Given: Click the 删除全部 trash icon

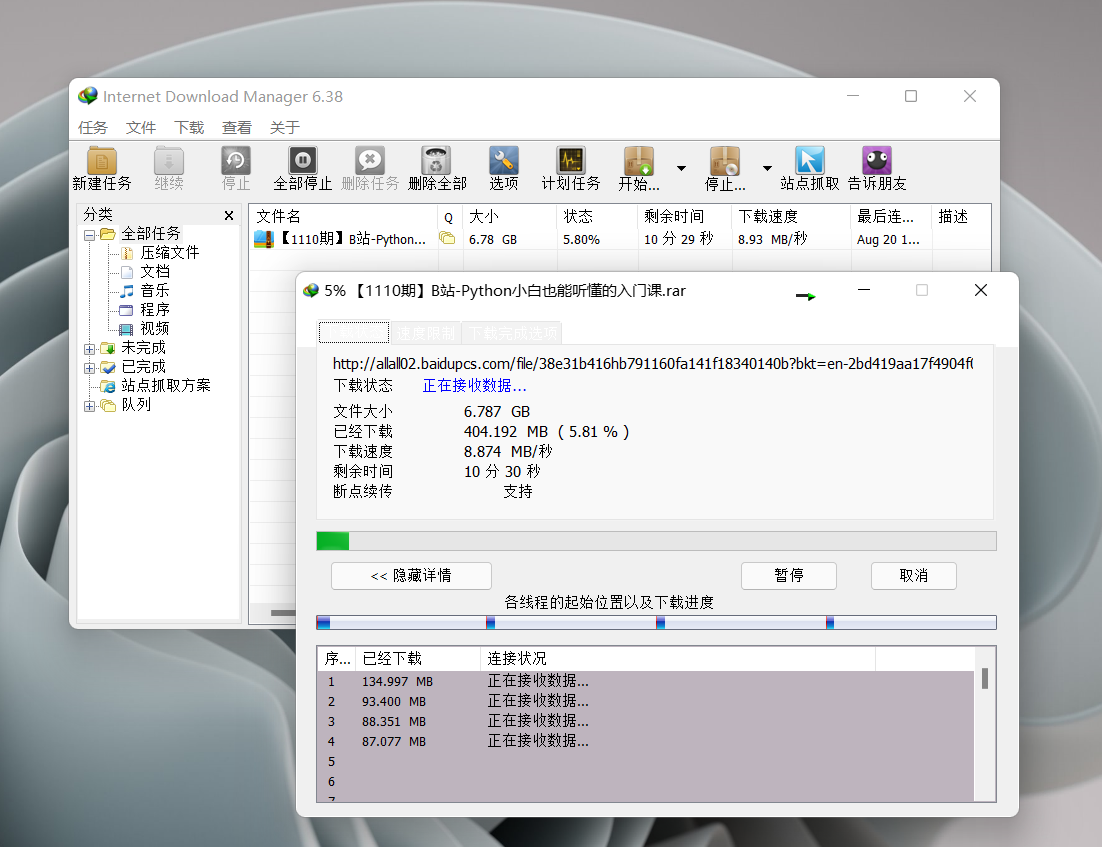Looking at the screenshot, I should (x=437, y=161).
